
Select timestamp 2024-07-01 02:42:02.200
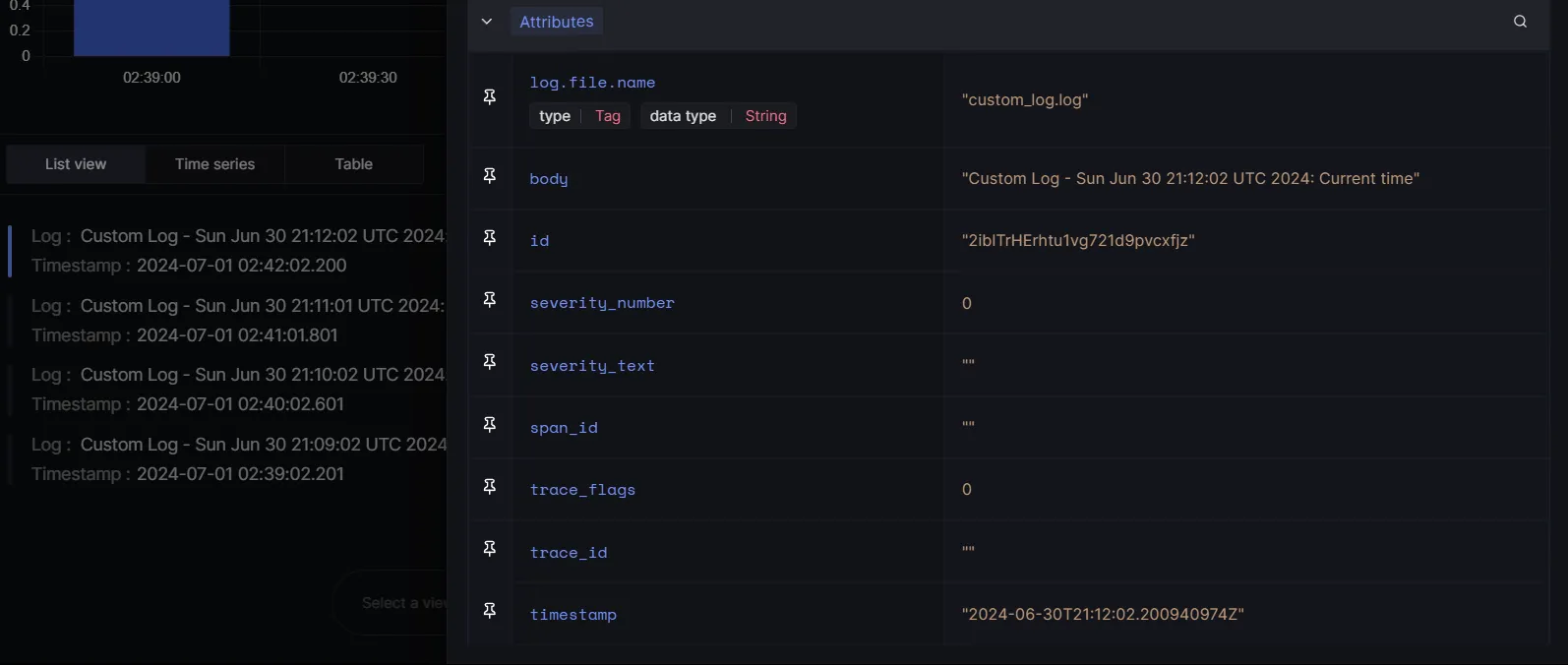pyautogui.click(x=242, y=266)
